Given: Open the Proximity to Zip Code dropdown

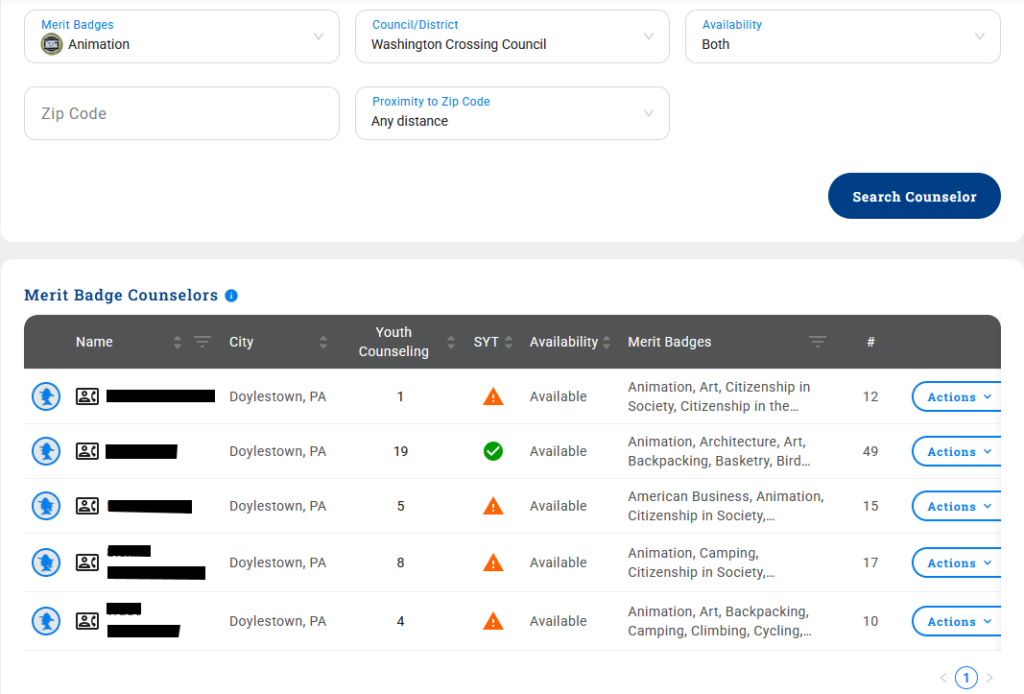Looking at the screenshot, I should click(512, 113).
